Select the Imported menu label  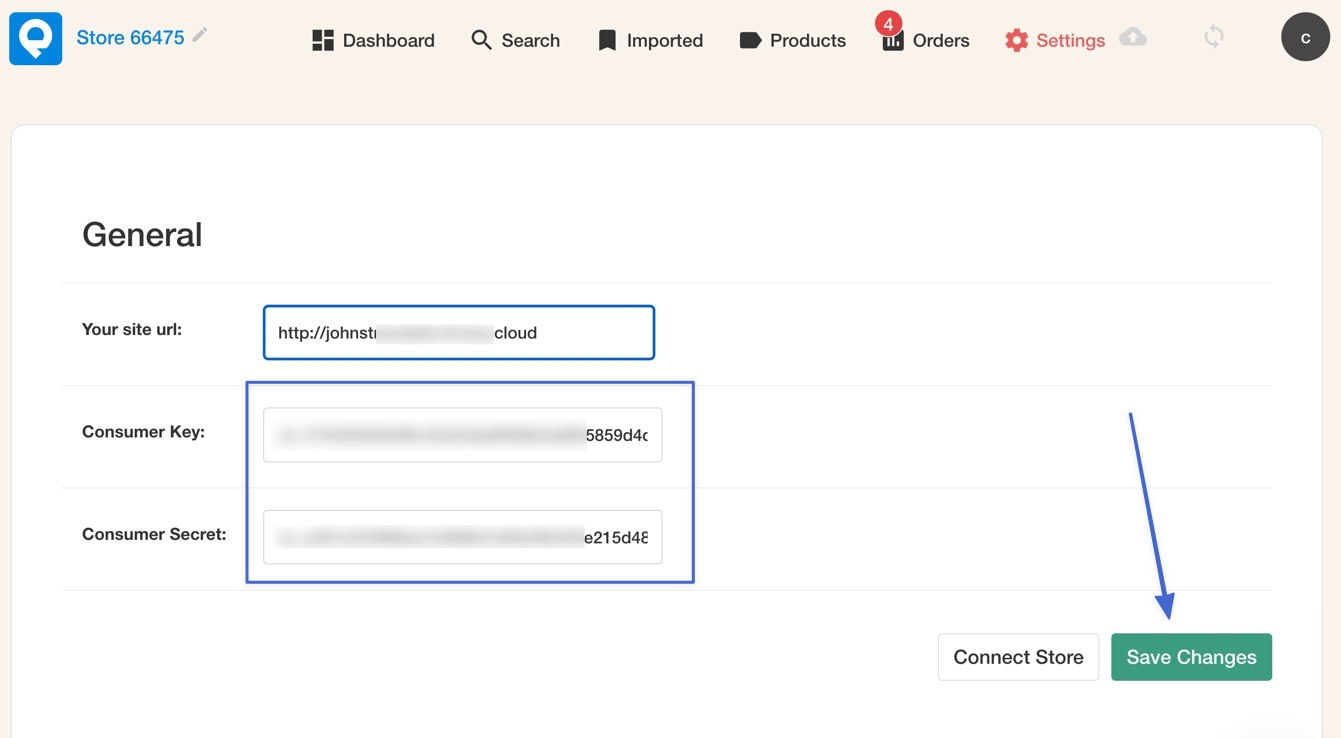[664, 41]
